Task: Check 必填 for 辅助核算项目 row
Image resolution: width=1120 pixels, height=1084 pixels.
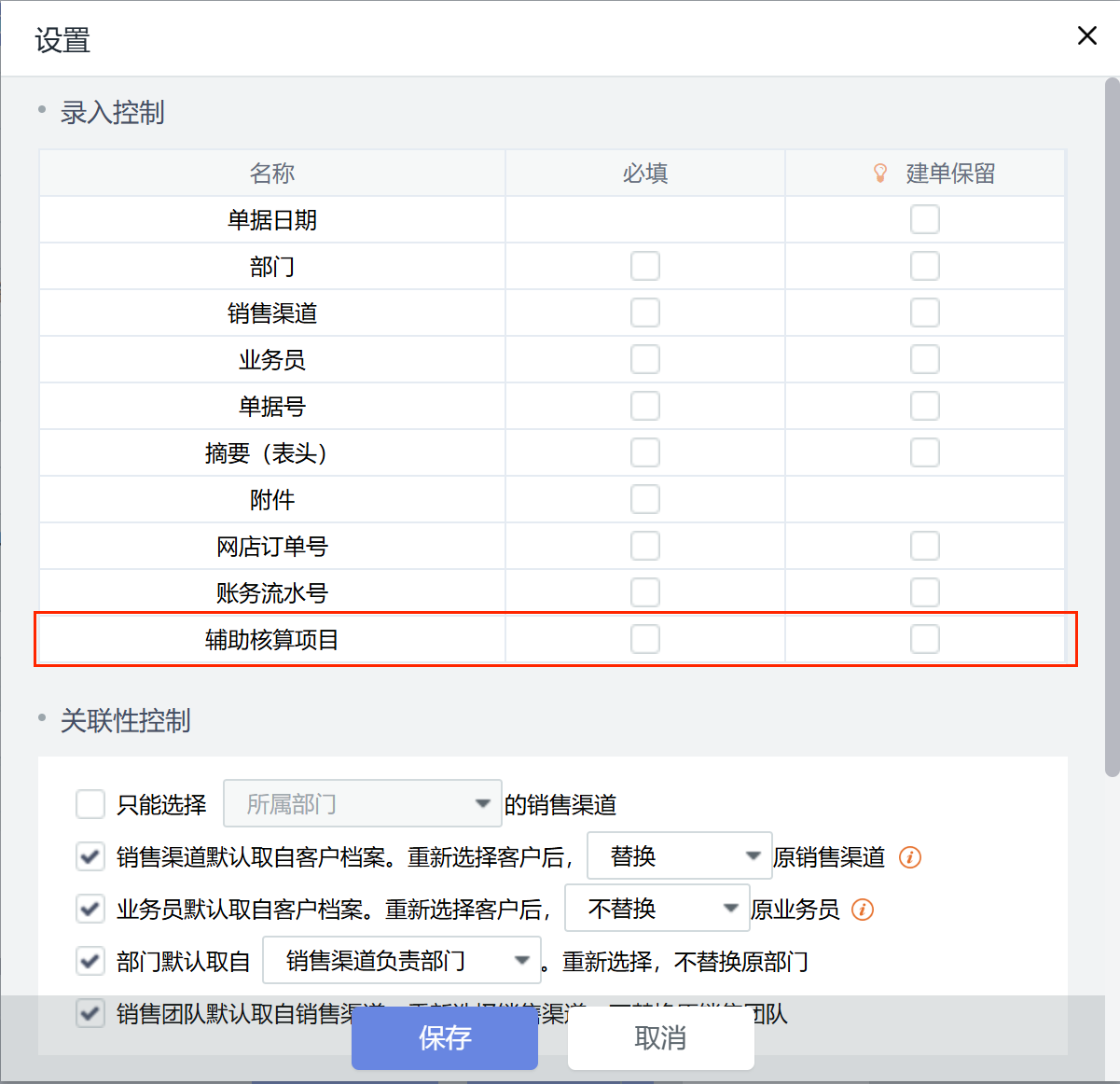Action: click(x=644, y=639)
